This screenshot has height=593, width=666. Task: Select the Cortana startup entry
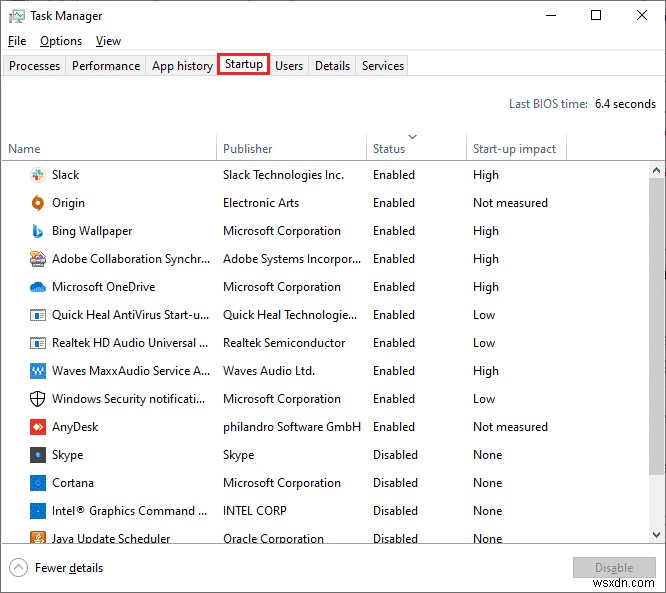[x=73, y=483]
